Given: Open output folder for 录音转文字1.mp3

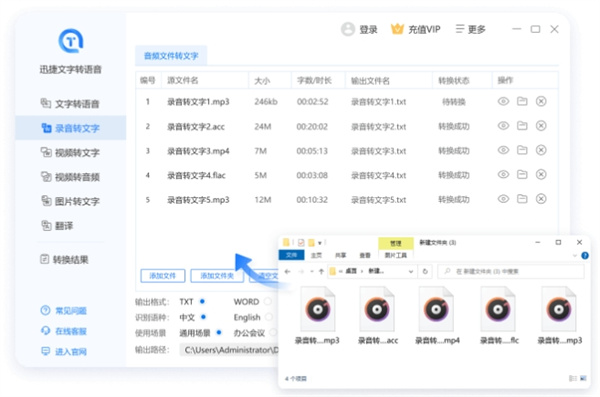Looking at the screenshot, I should [x=522, y=101].
